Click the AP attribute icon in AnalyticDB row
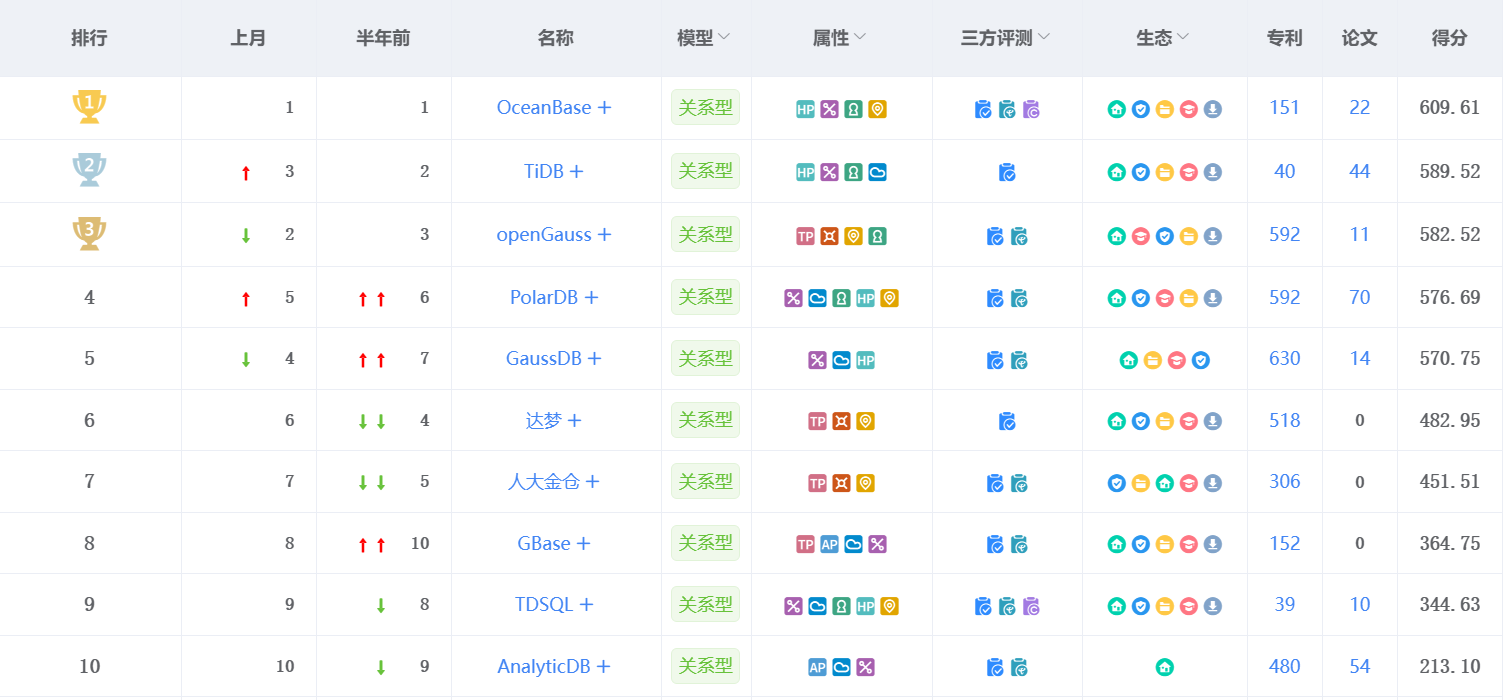1507x700 pixels. click(817, 667)
